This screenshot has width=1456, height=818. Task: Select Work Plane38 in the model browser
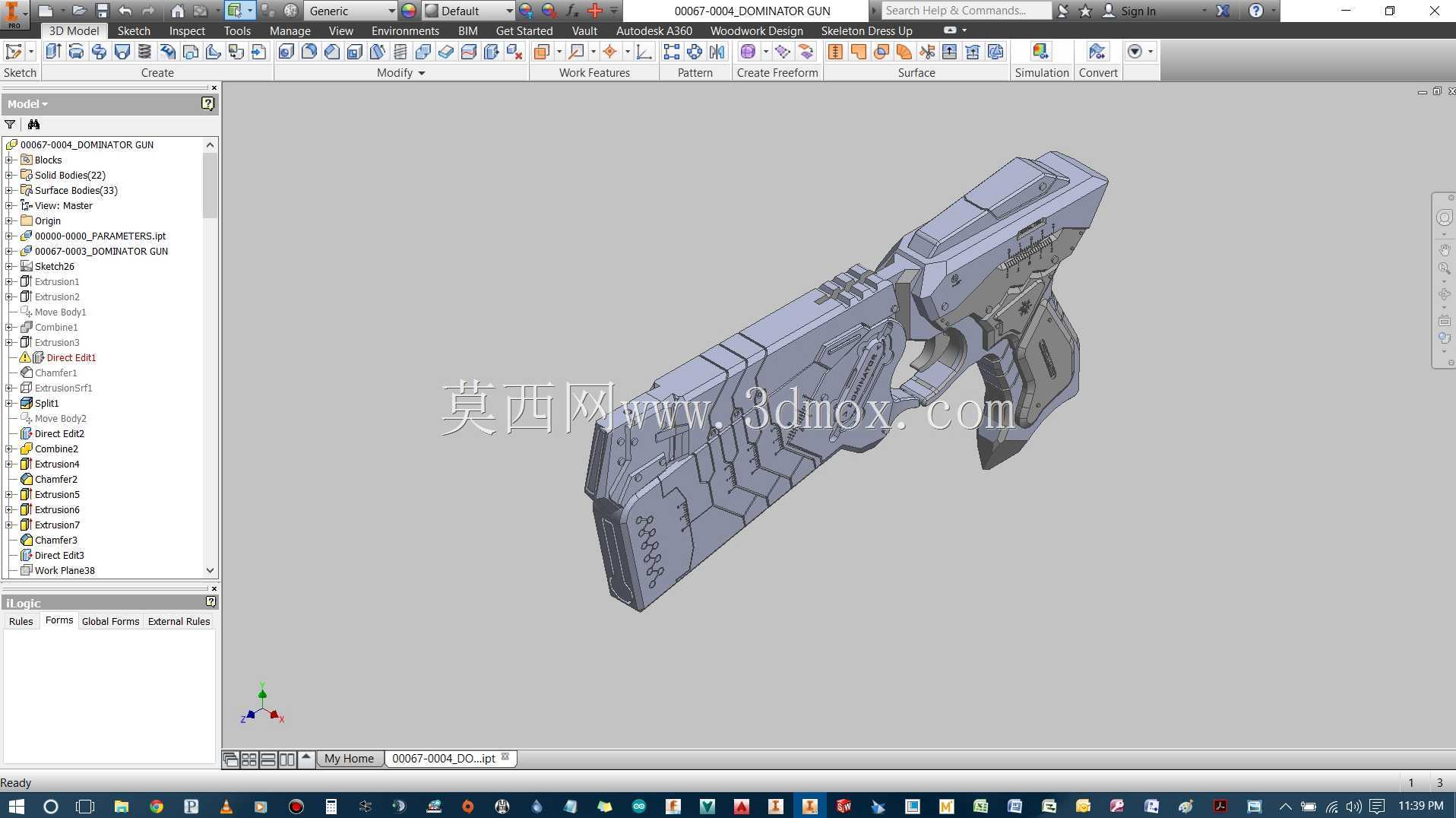coord(65,570)
